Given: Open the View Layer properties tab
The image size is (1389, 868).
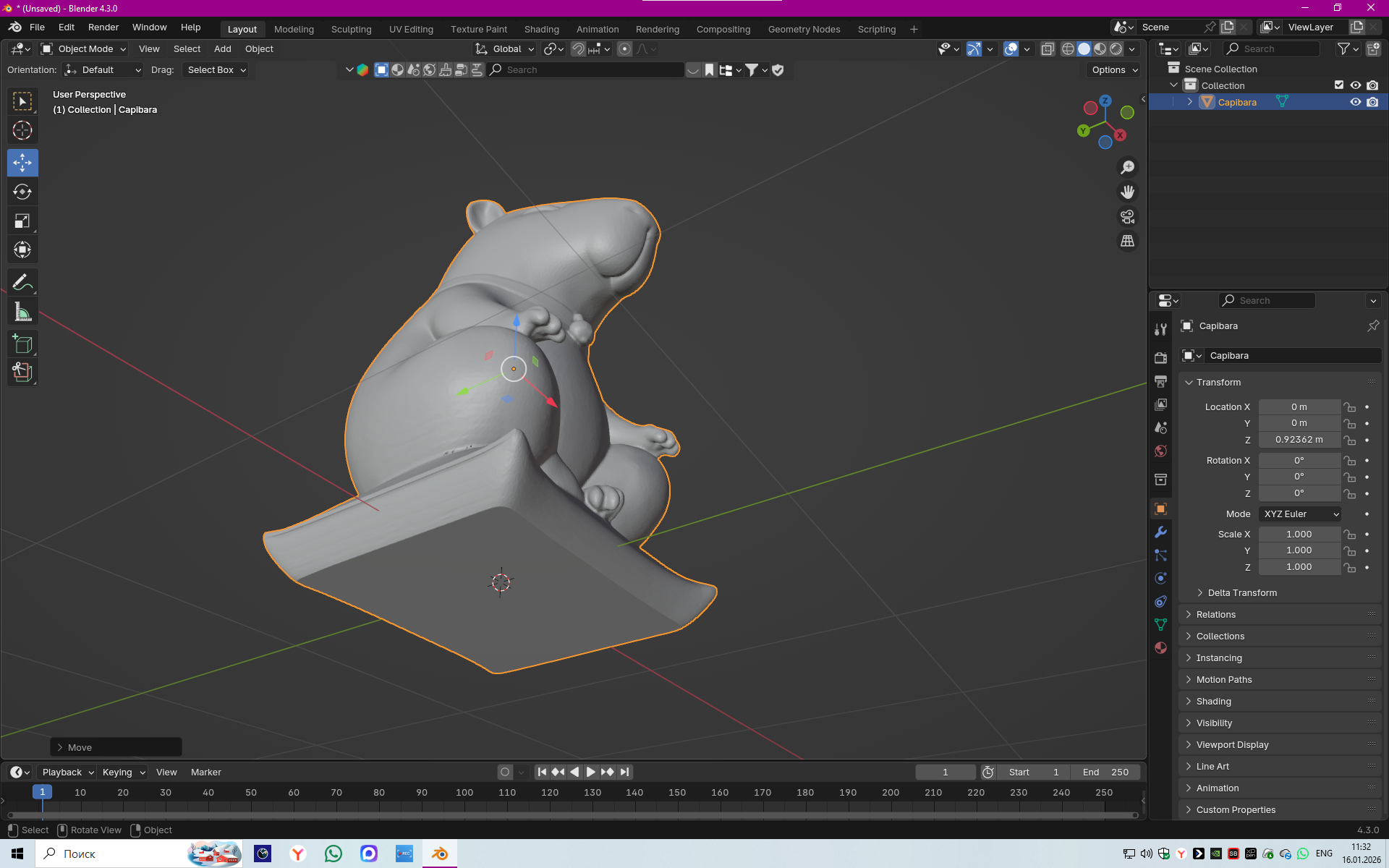Looking at the screenshot, I should (x=1161, y=404).
